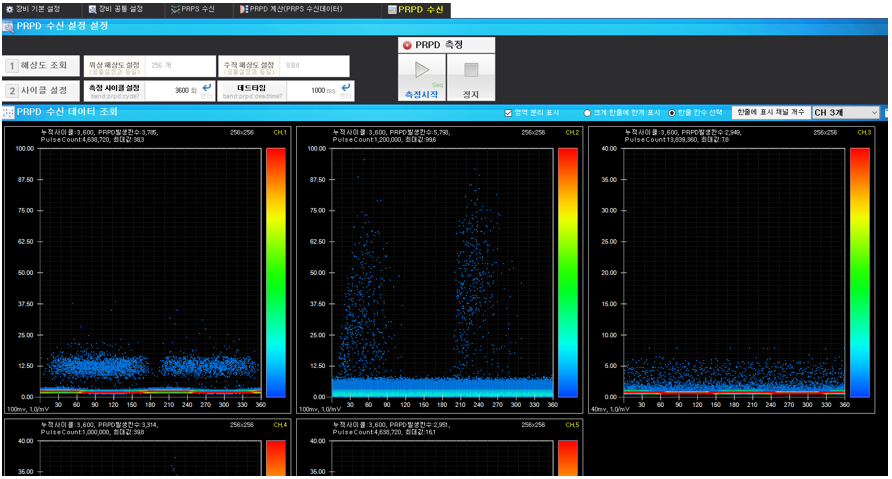Click enter arrow icon beside 데드타임 field
The image size is (892, 479).
tap(345, 89)
